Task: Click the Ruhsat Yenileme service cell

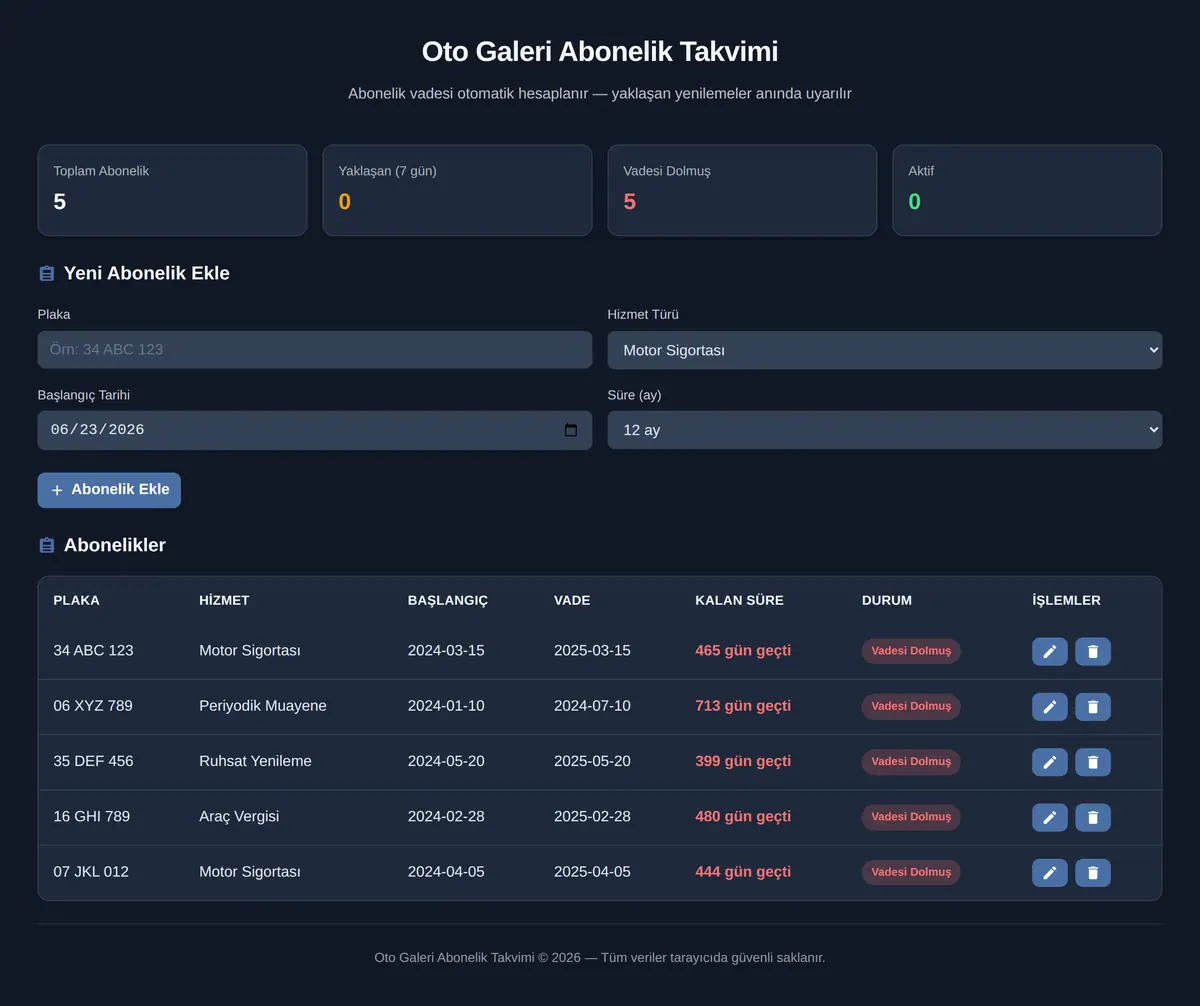Action: pos(255,761)
